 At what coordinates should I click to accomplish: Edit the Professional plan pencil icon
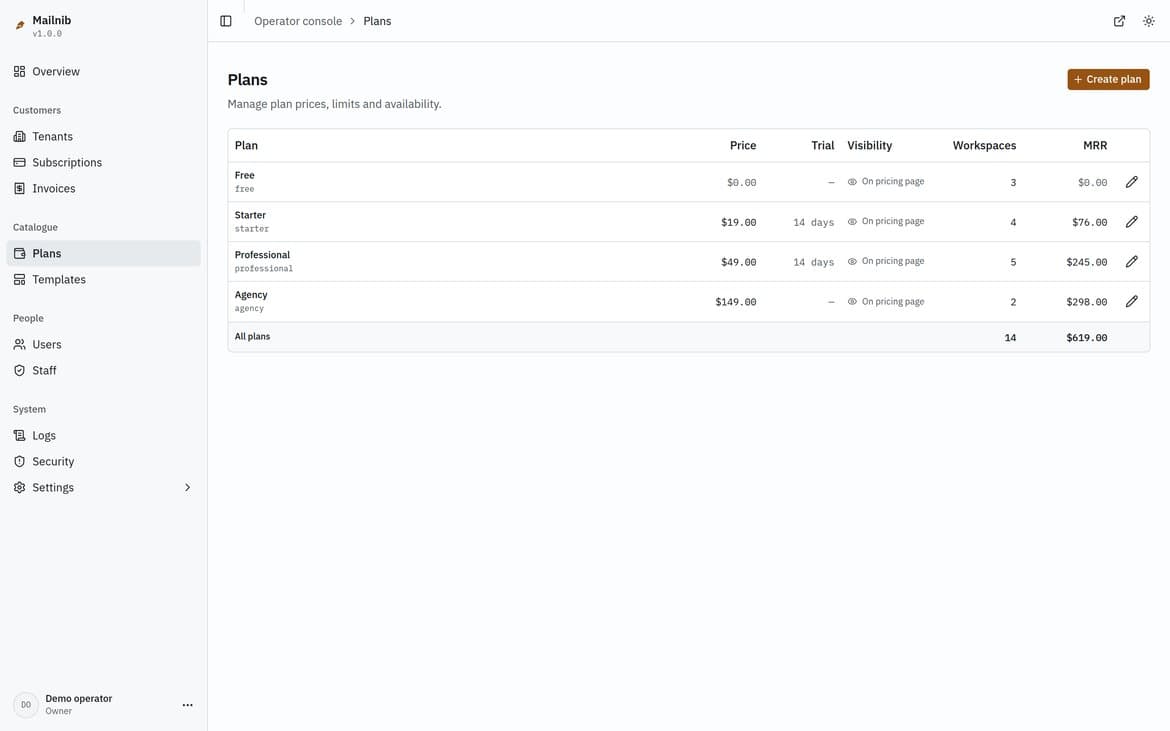1132,262
